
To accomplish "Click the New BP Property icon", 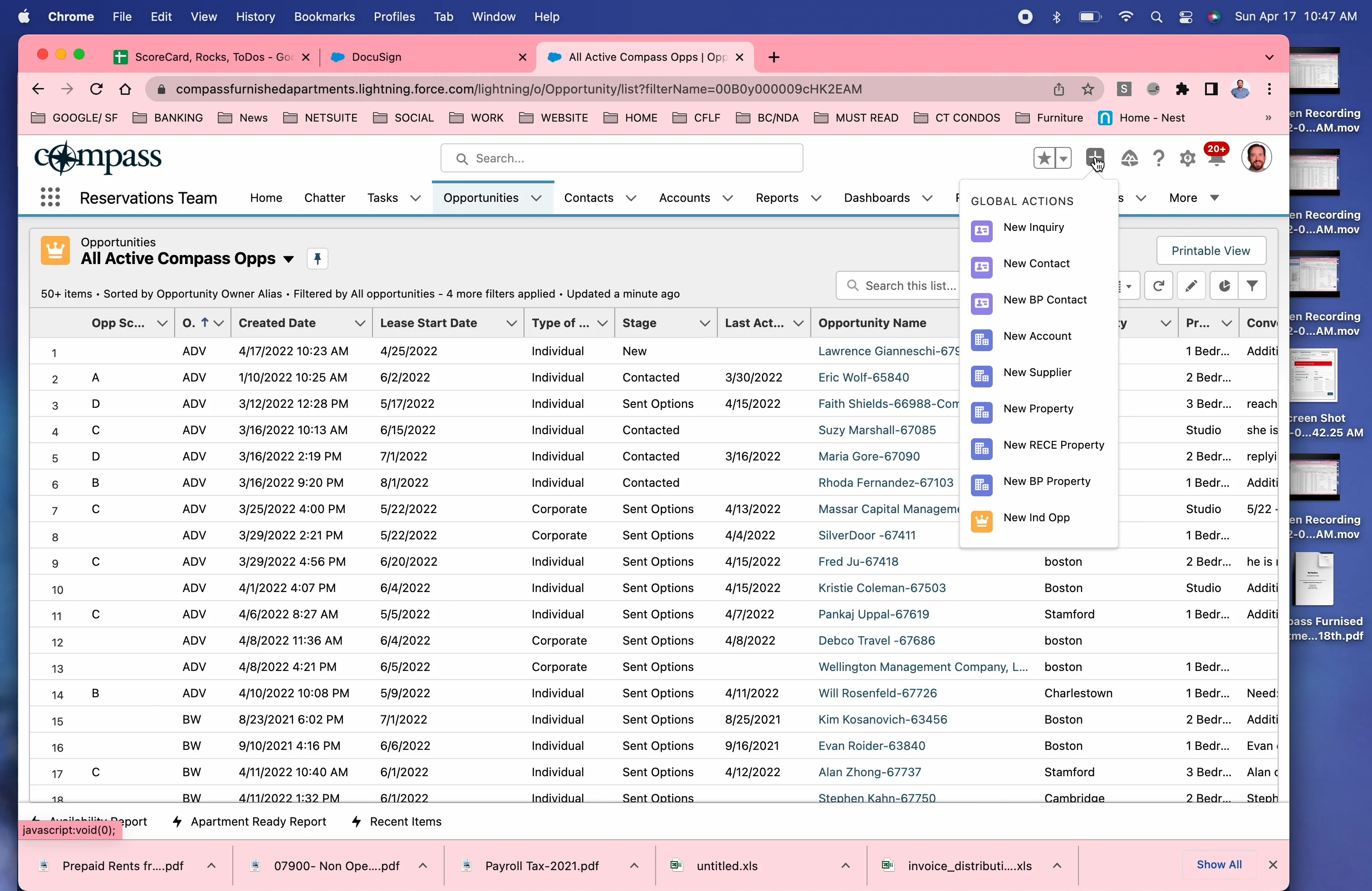I will click(981, 485).
